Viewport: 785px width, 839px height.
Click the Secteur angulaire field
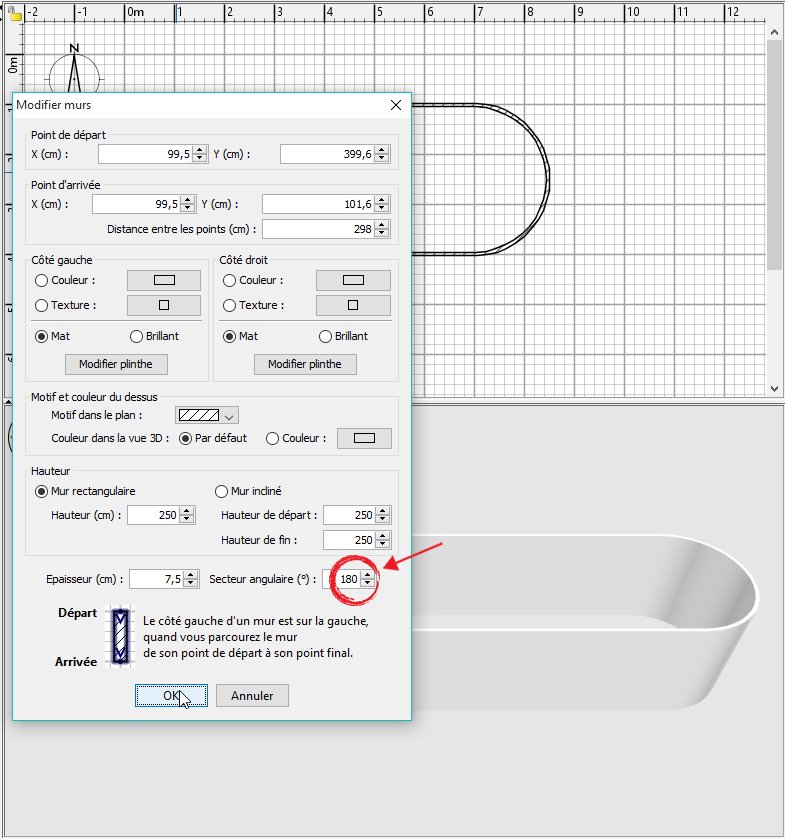click(x=341, y=579)
